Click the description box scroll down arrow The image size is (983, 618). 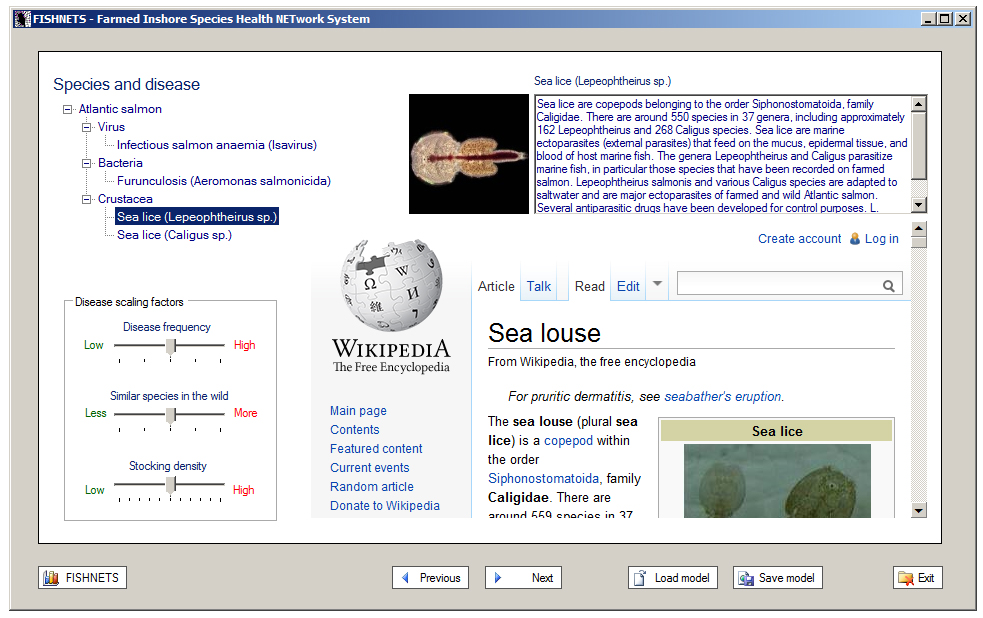(x=918, y=205)
